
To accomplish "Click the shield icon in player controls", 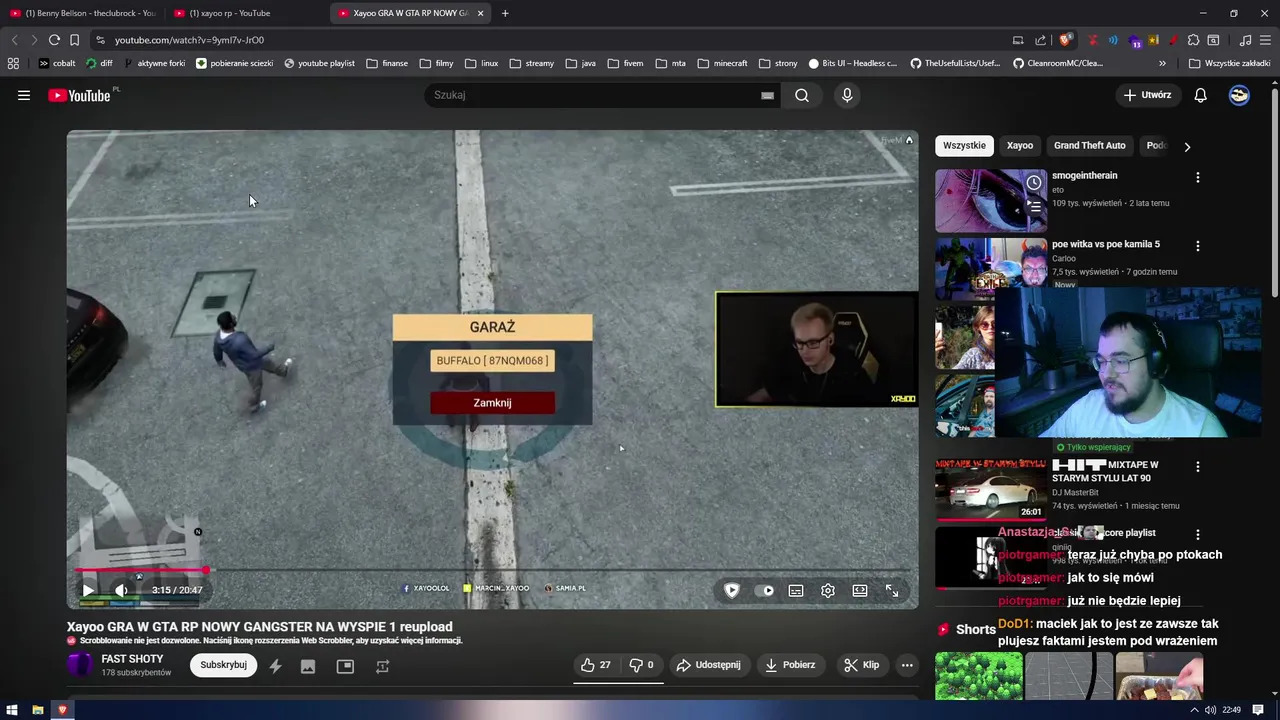I will point(732,590).
